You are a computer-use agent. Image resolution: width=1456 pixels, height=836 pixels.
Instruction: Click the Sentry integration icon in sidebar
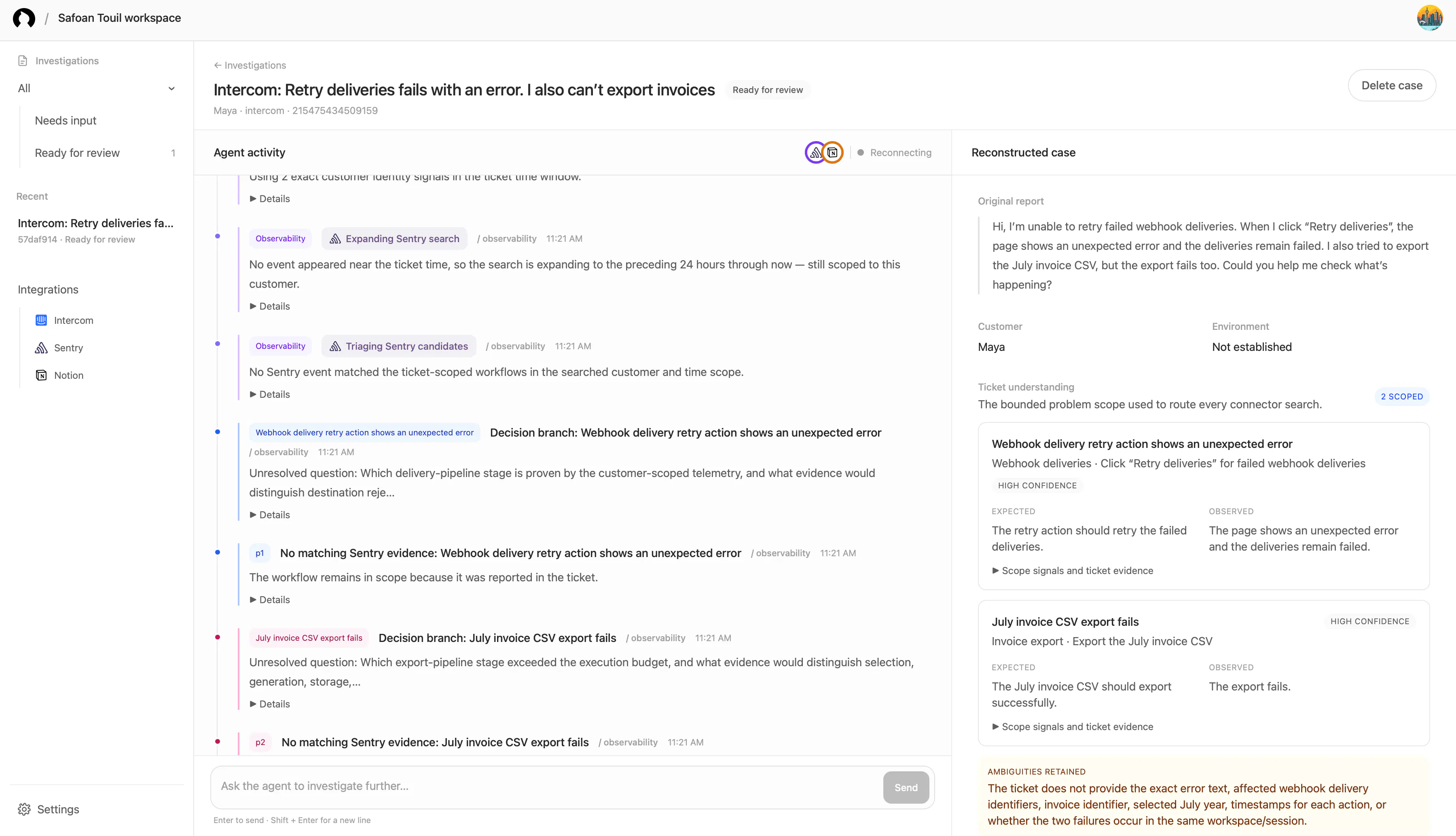(x=41, y=348)
